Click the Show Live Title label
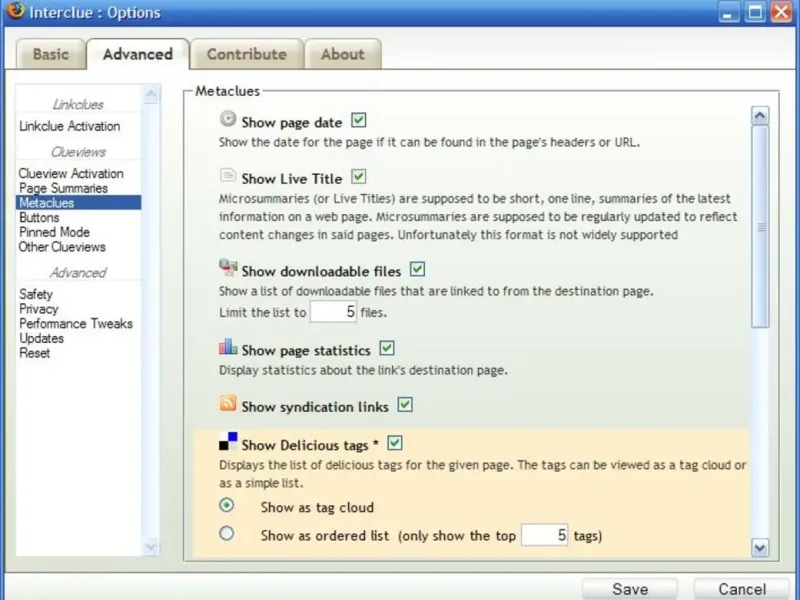 tap(291, 179)
